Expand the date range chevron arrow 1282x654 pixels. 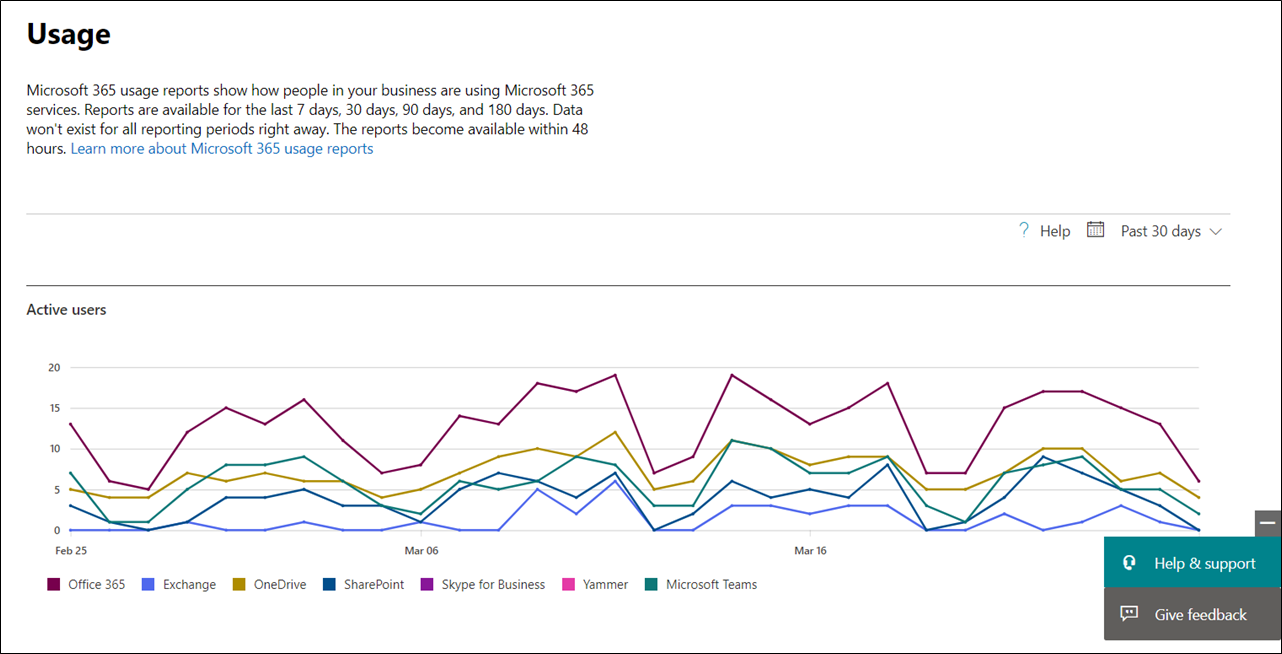pos(1216,231)
